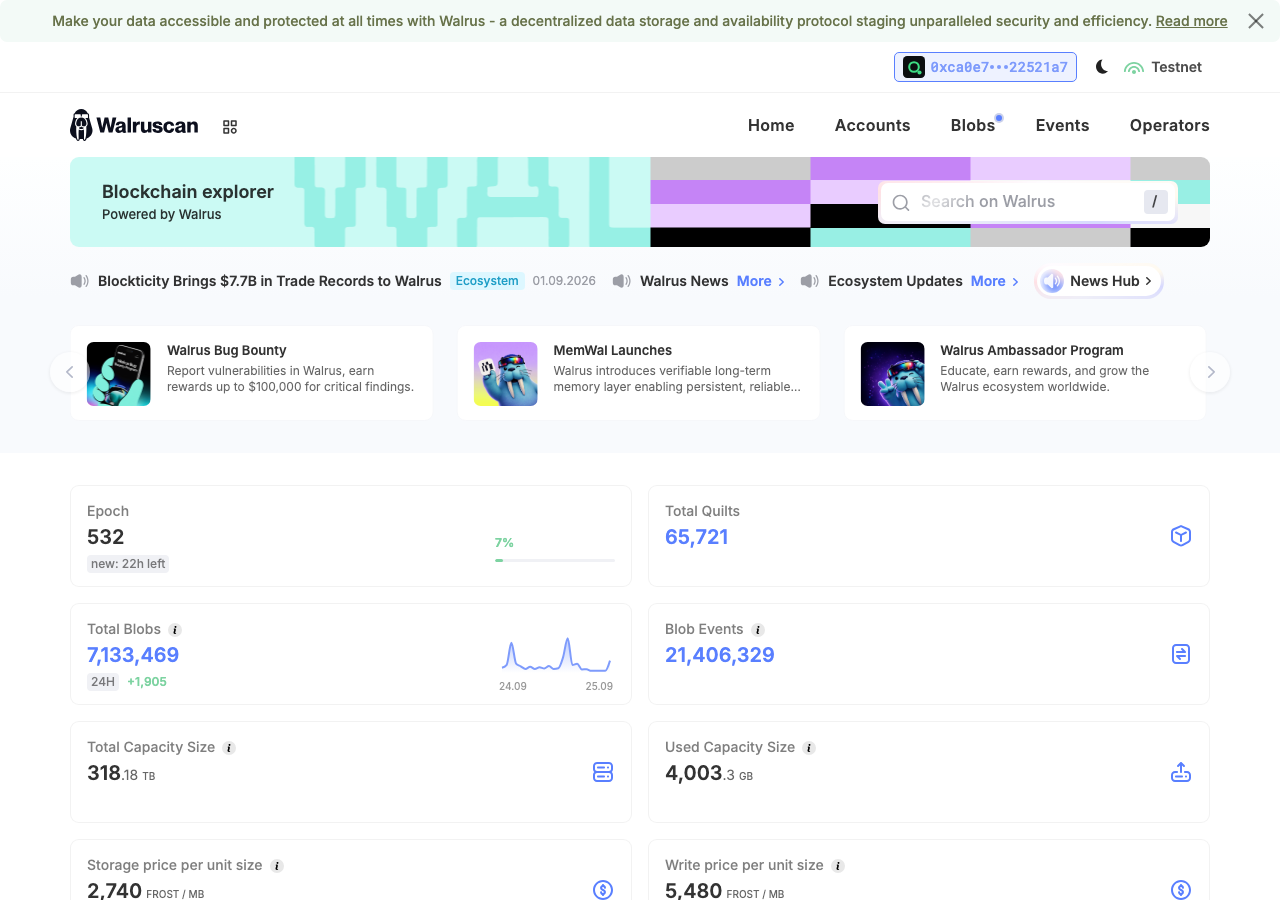Viewport: 1280px width, 900px height.
Task: Expand the News Hub button
Action: coord(1099,281)
